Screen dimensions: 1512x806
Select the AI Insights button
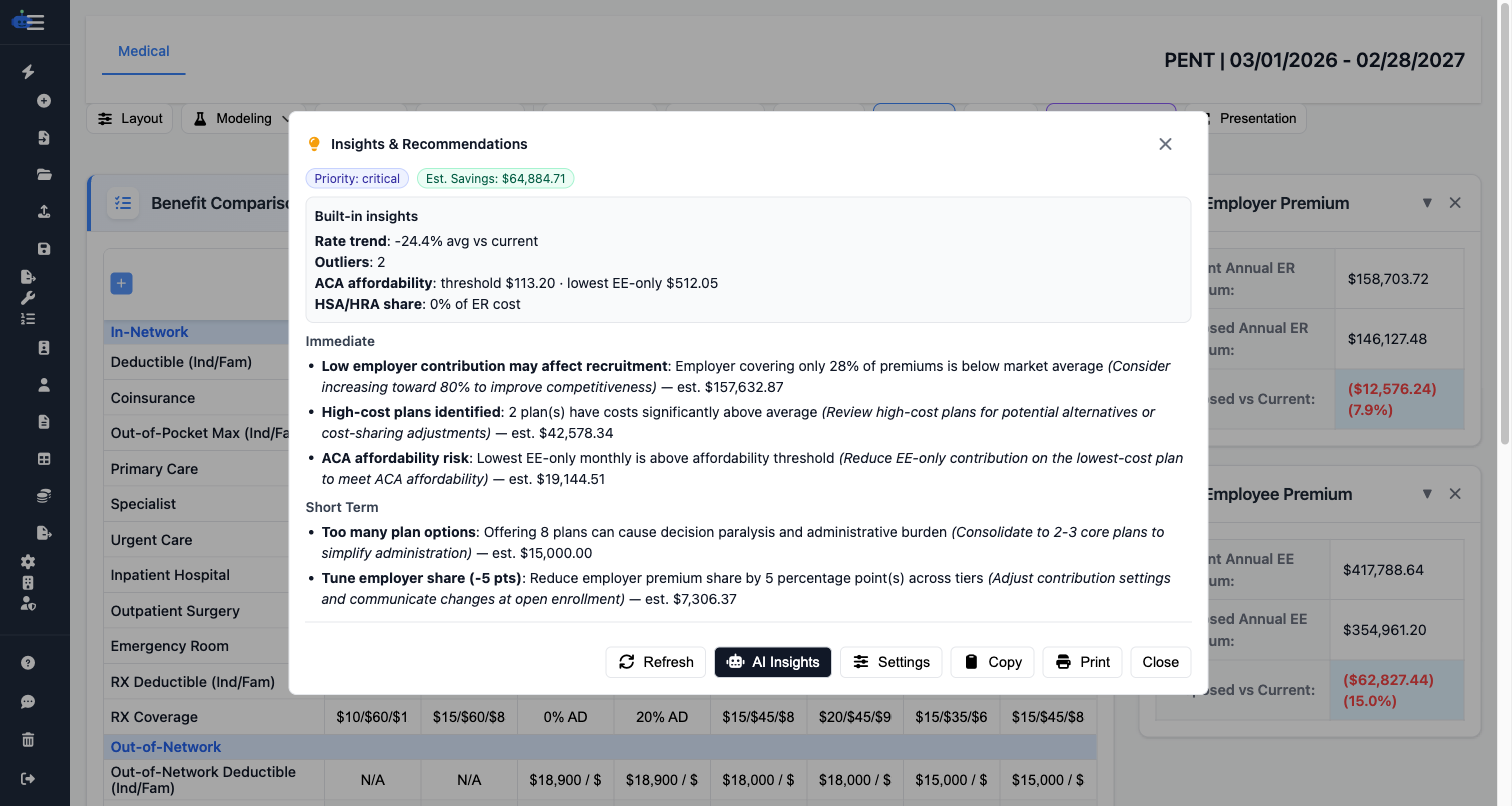(773, 662)
